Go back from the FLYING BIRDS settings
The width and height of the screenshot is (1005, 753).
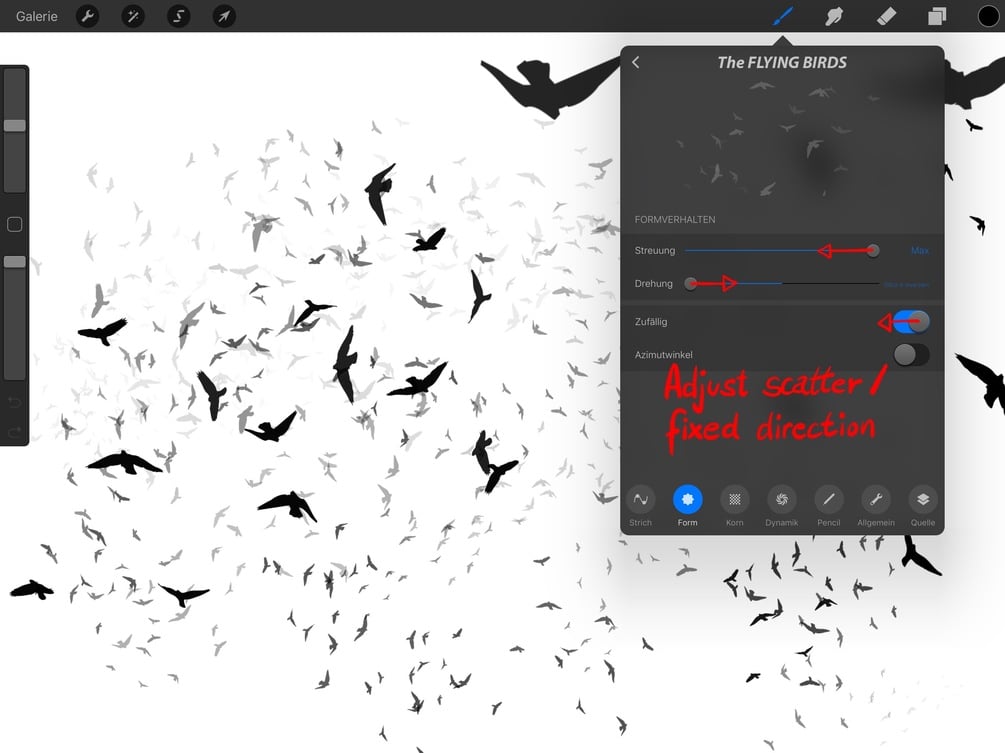(636, 62)
